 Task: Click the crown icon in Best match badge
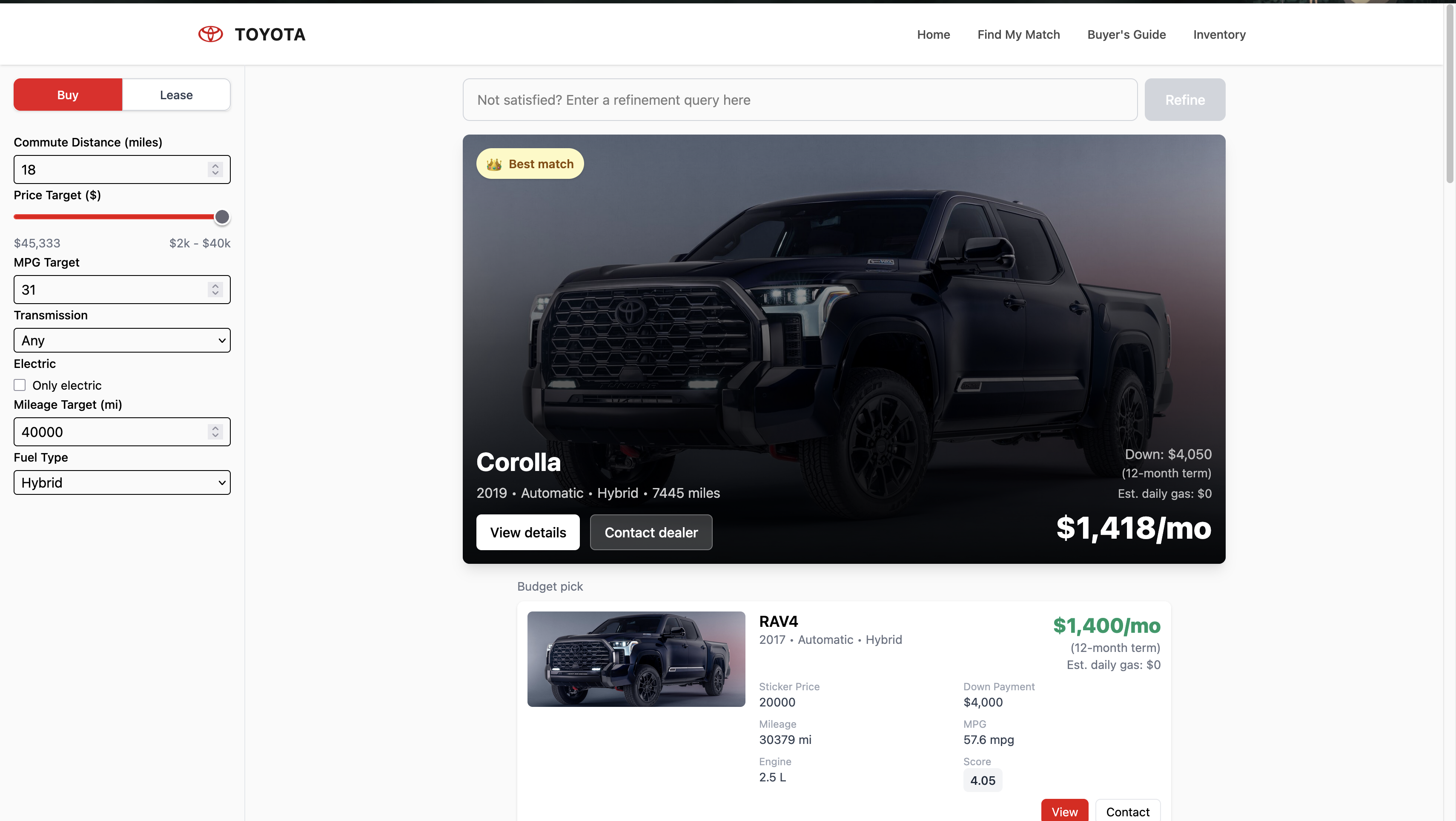click(x=494, y=164)
